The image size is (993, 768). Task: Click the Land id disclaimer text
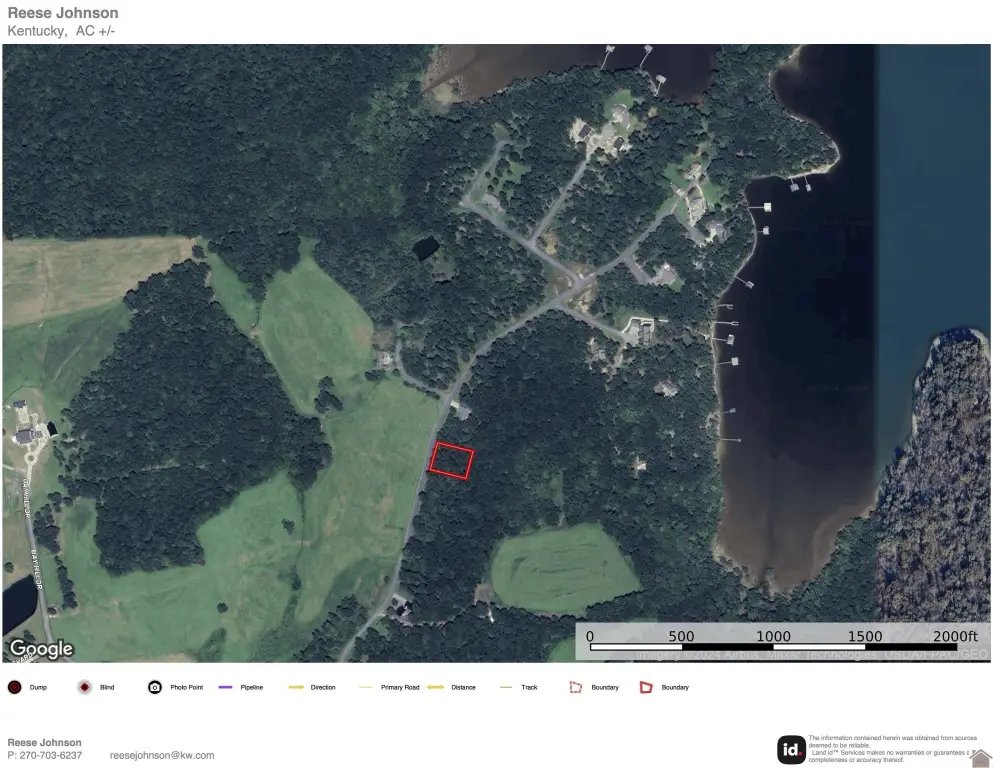[x=888, y=749]
